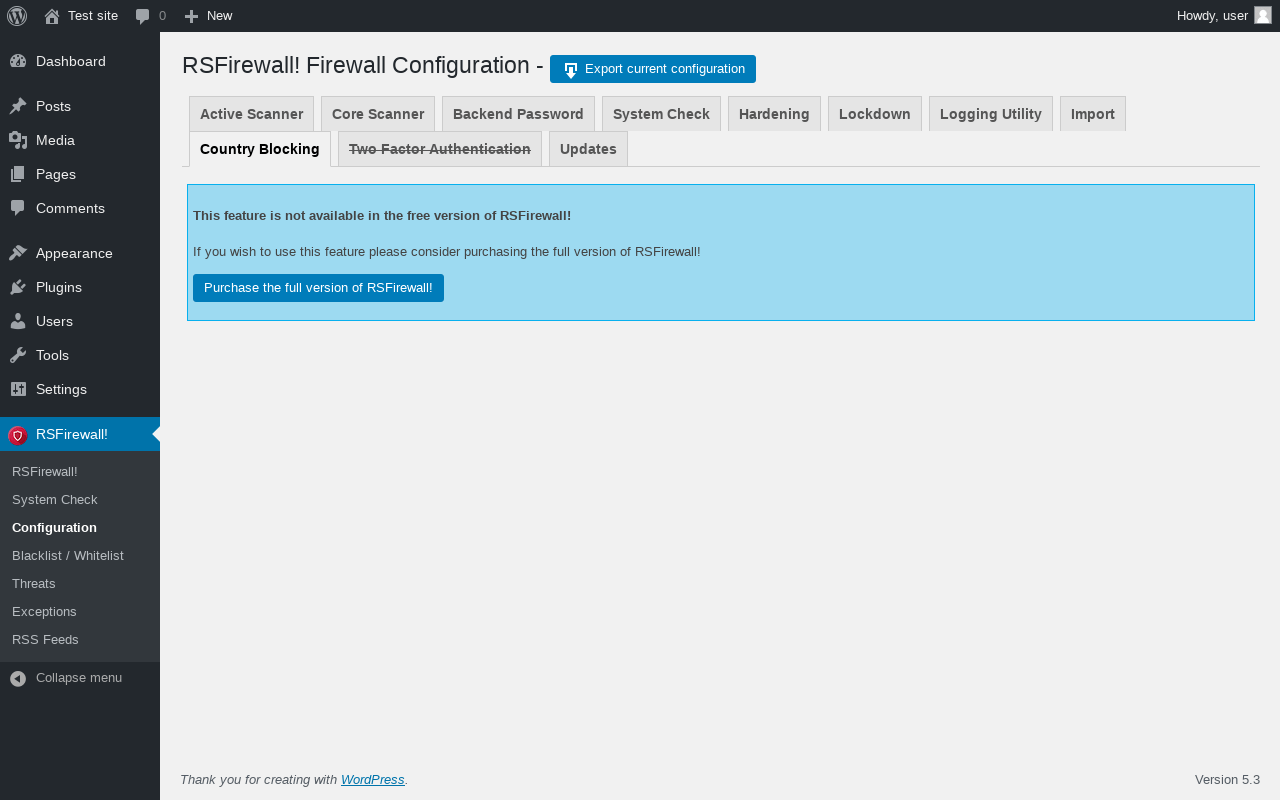Switch to the Lockdown tab
1280x800 pixels.
point(875,114)
